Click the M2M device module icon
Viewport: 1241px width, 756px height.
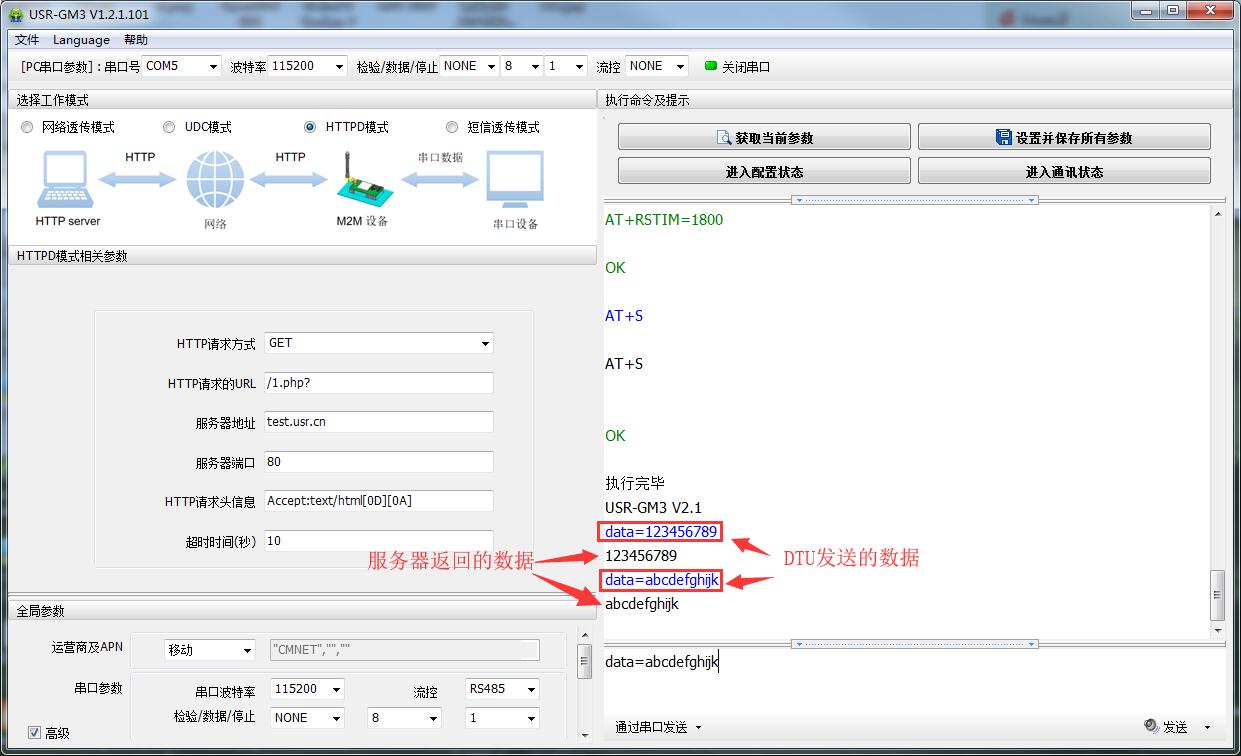(360, 180)
